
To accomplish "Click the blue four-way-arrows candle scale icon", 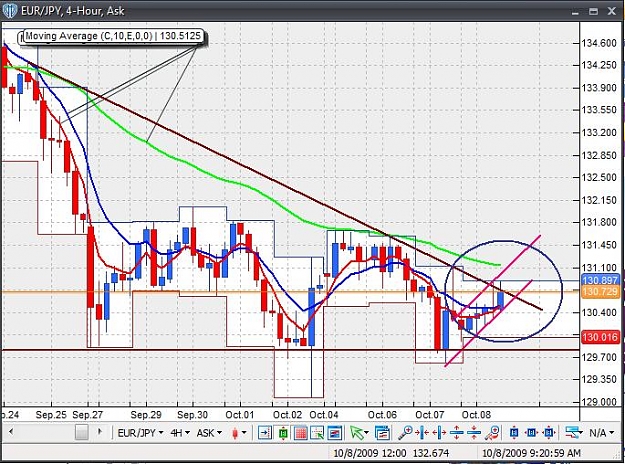I will pos(549,433).
